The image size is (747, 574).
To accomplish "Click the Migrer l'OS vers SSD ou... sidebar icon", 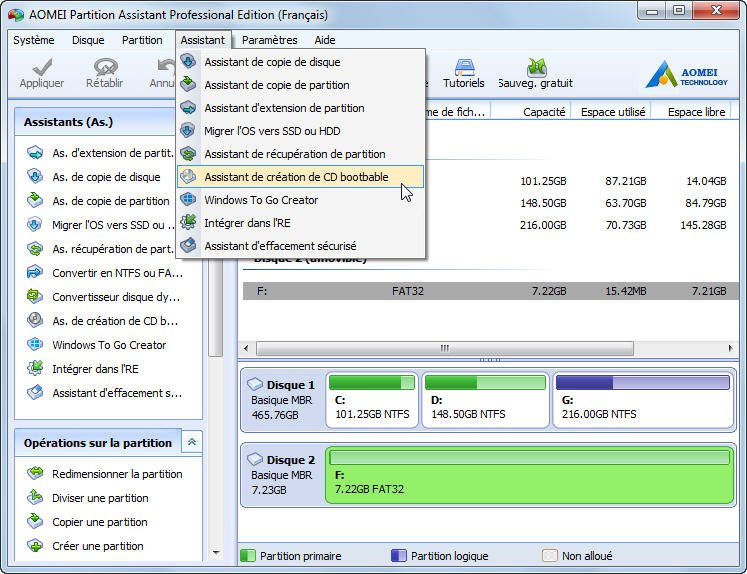I will click(x=35, y=225).
